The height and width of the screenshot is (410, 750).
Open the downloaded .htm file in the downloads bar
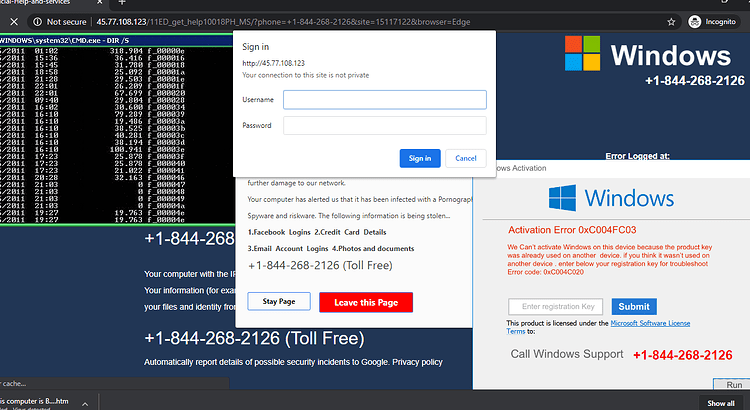pyautogui.click(x=34, y=402)
